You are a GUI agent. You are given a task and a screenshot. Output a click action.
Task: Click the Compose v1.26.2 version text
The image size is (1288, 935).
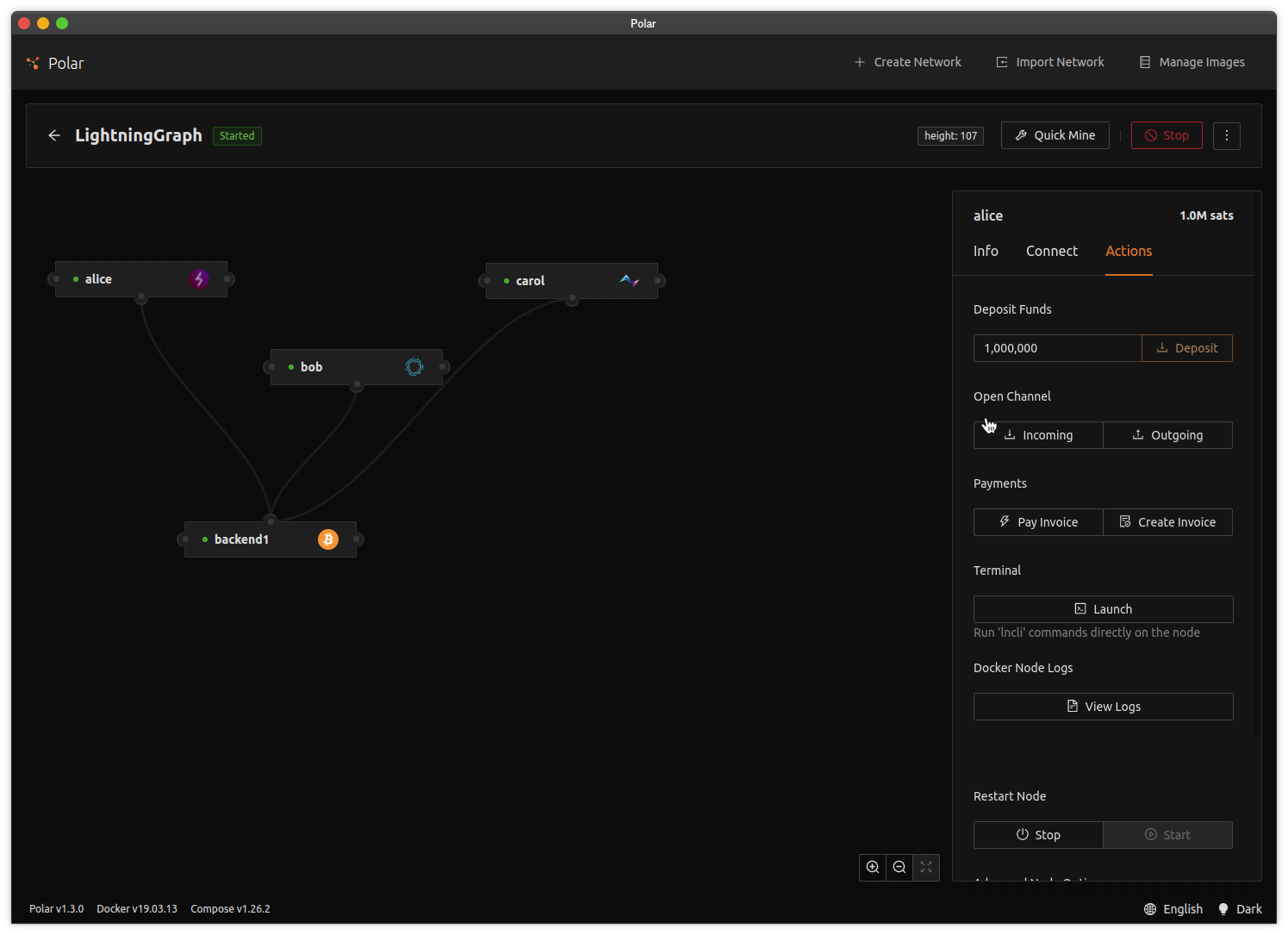pos(230,909)
